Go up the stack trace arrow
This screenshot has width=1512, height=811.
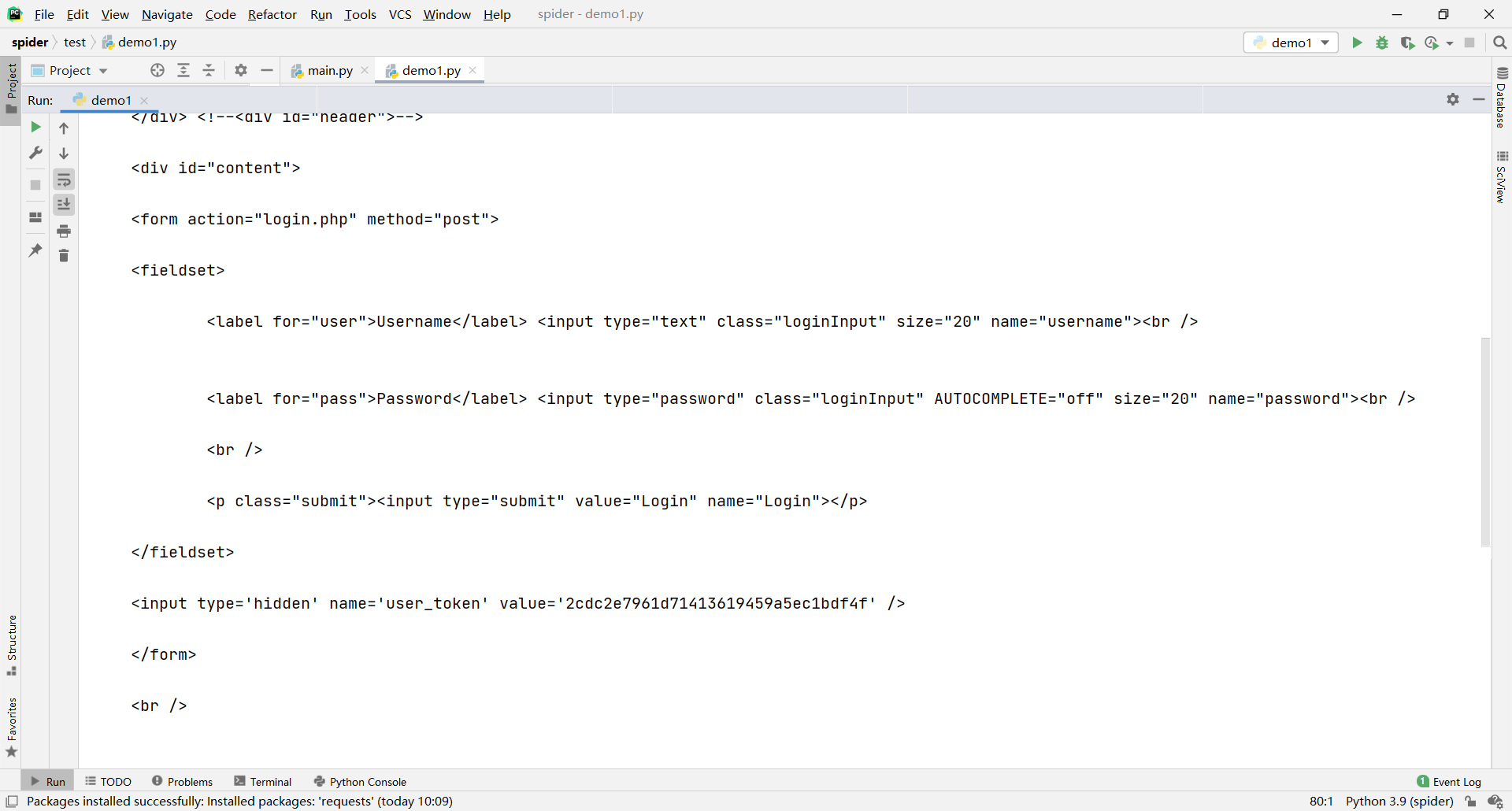tap(64, 128)
